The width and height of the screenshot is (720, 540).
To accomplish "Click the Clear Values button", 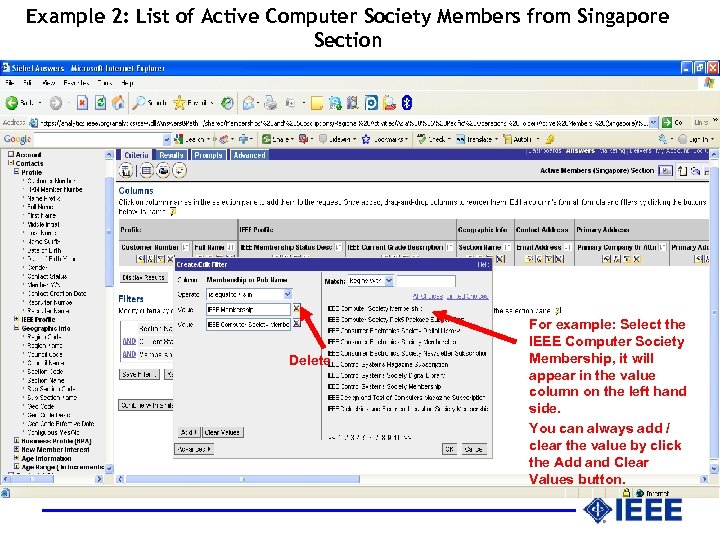I will tap(222, 432).
